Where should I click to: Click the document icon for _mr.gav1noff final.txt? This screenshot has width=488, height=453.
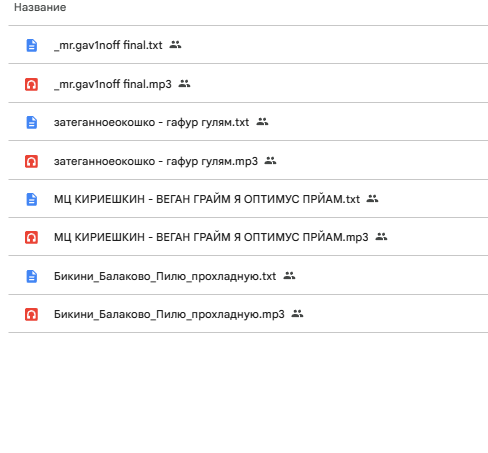coord(32,45)
